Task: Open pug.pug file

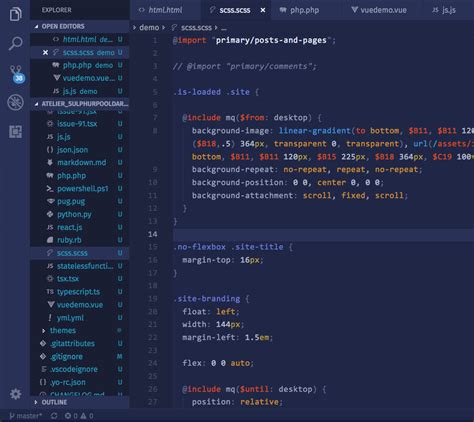Action: pyautogui.click(x=80, y=201)
